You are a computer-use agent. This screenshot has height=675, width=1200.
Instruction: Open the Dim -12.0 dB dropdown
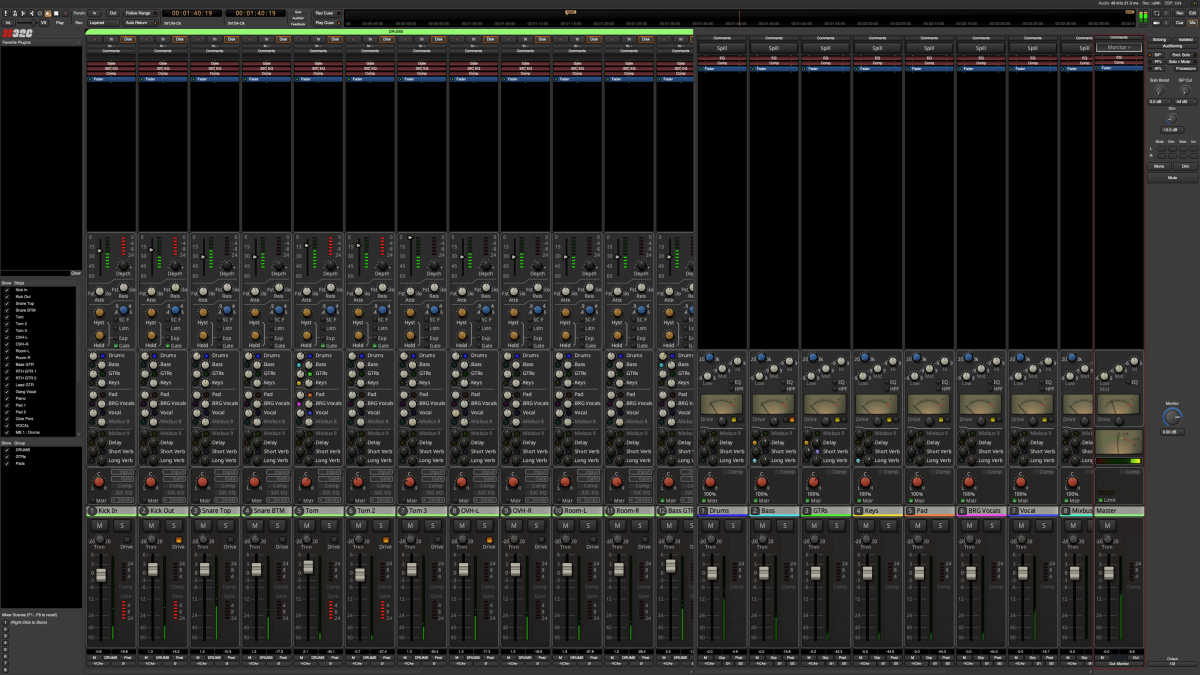click(1172, 130)
